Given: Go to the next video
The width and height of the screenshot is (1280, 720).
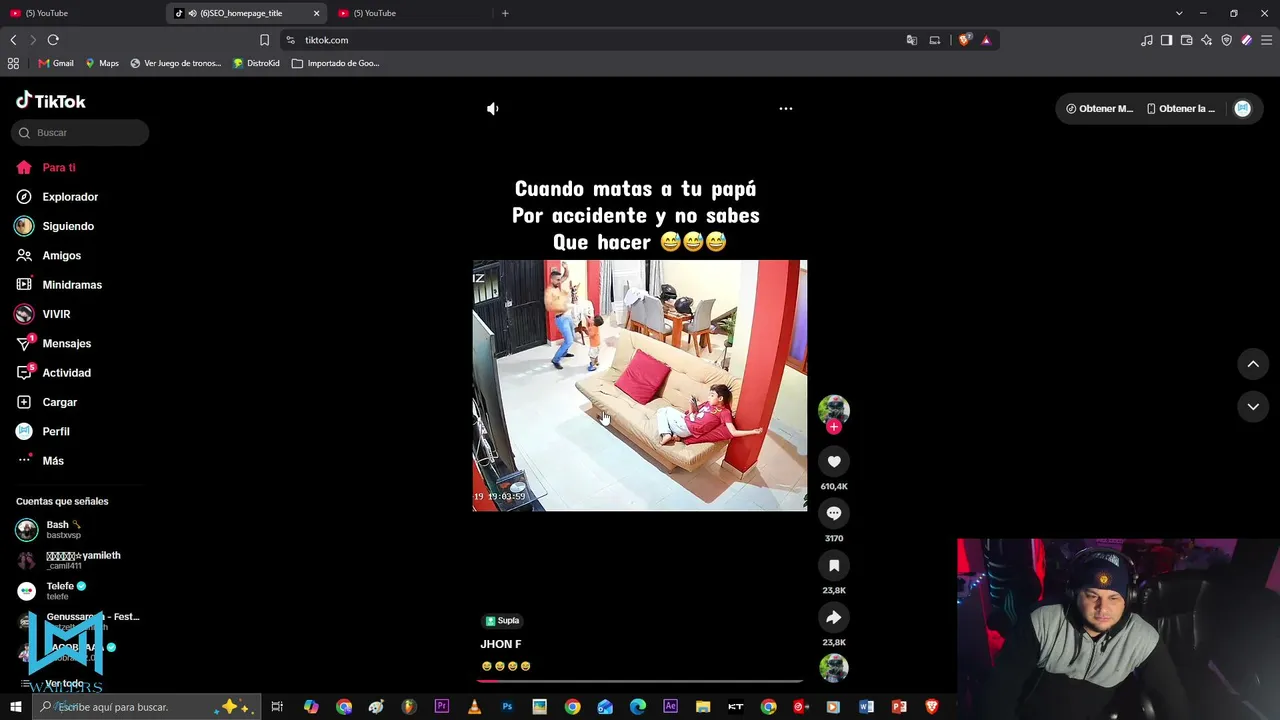Looking at the screenshot, I should click(x=1253, y=407).
